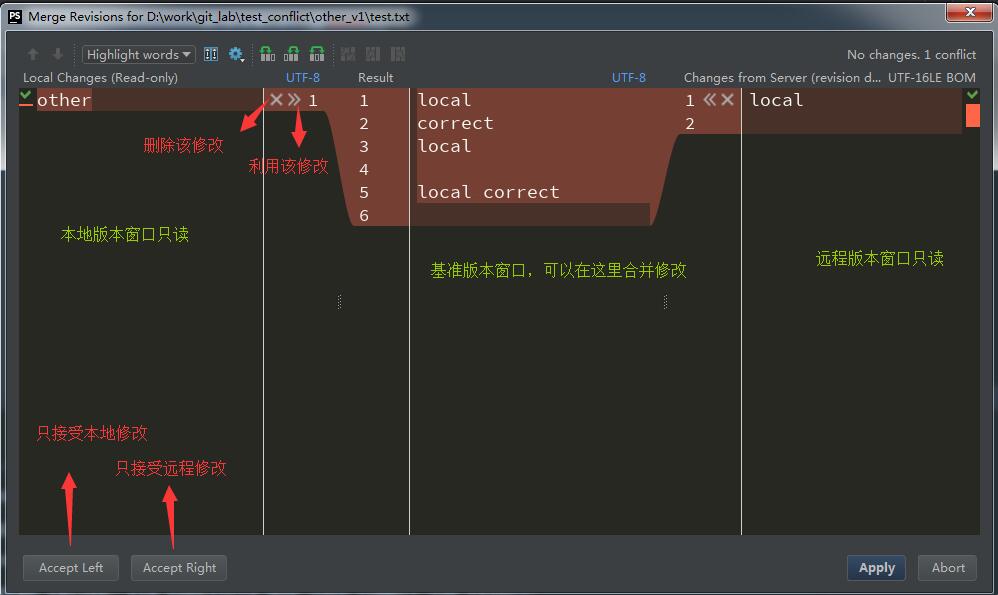The image size is (998, 595).
Task: Click the UTF-8 encoding link of local pane
Action: tap(303, 78)
